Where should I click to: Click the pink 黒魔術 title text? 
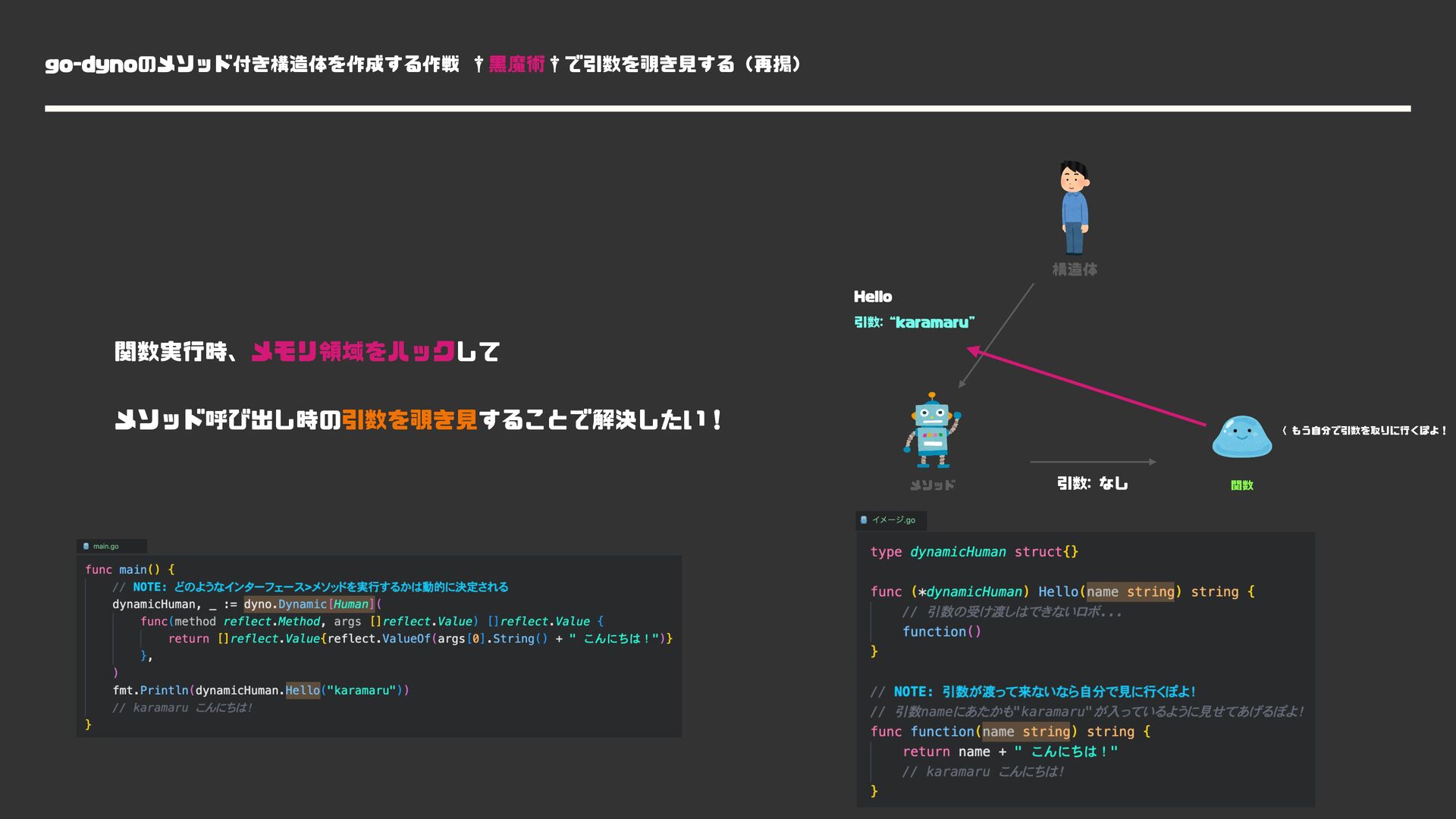click(x=516, y=64)
